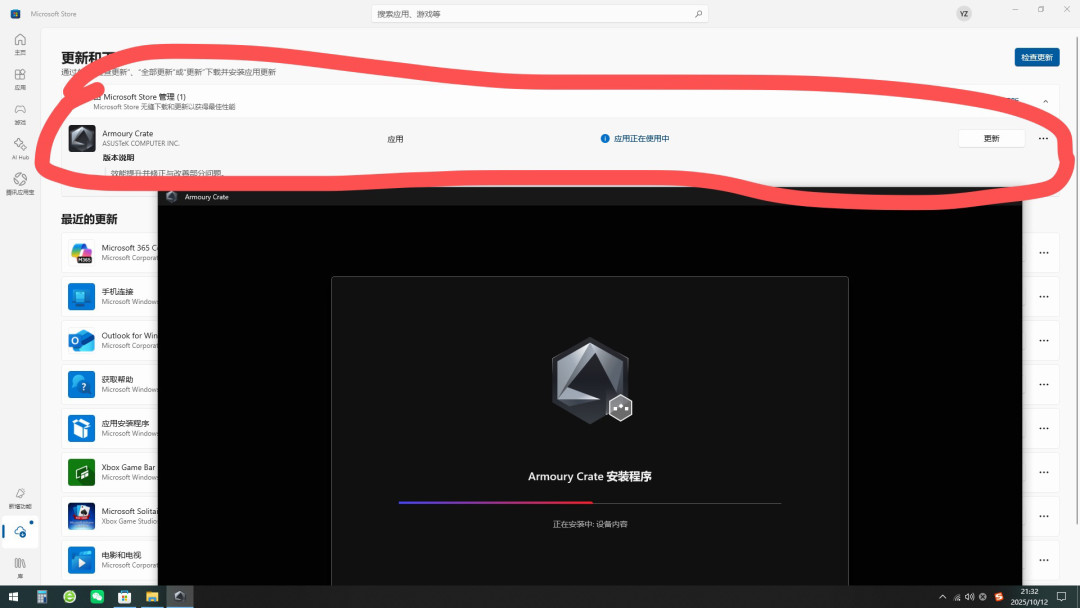Viewport: 1080px width, 608px height.
Task: Switch to Microsoft Store taskbar icon
Action: [x=124, y=596]
